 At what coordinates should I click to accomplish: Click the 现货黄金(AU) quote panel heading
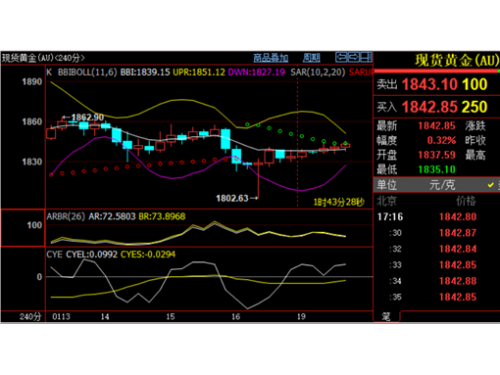(457, 60)
